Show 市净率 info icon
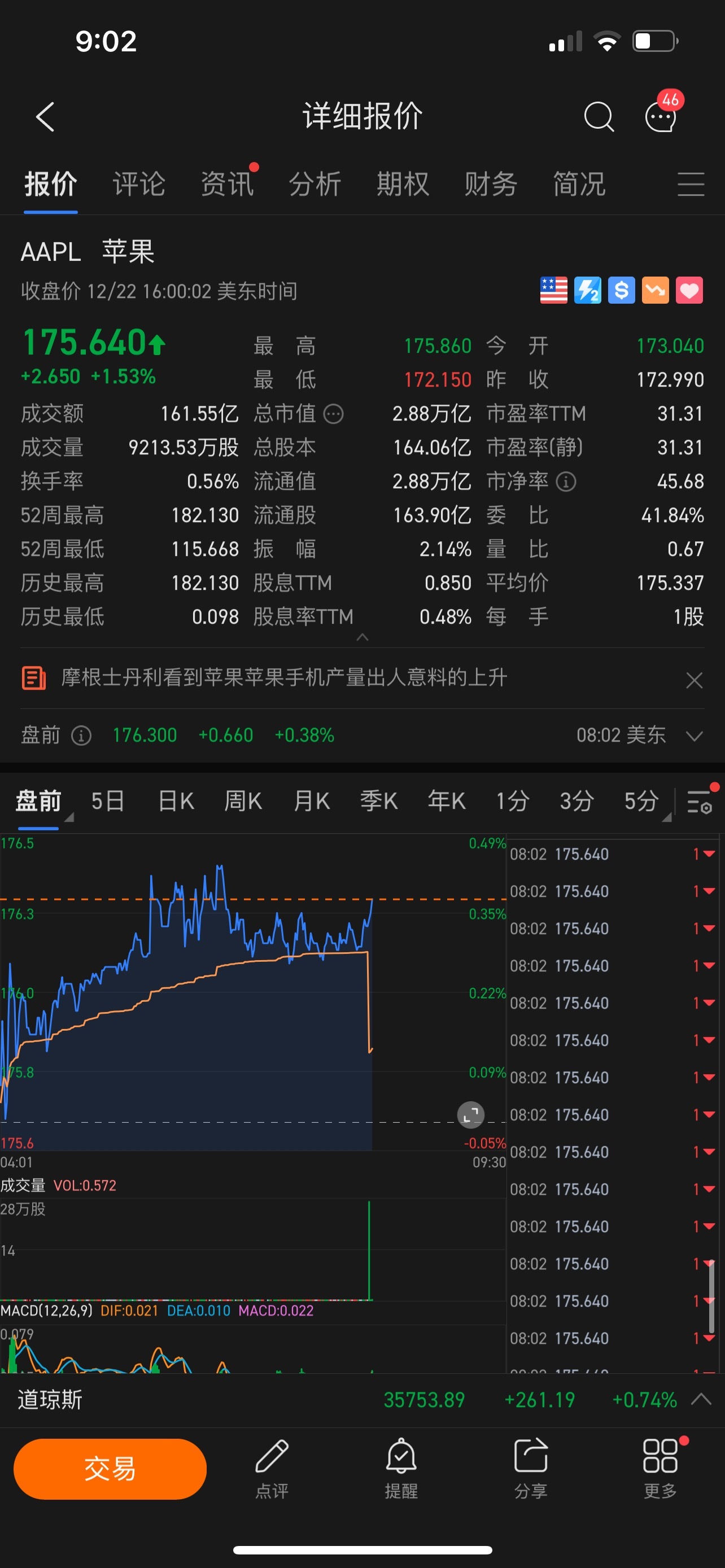This screenshot has height=1568, width=725. (x=566, y=482)
